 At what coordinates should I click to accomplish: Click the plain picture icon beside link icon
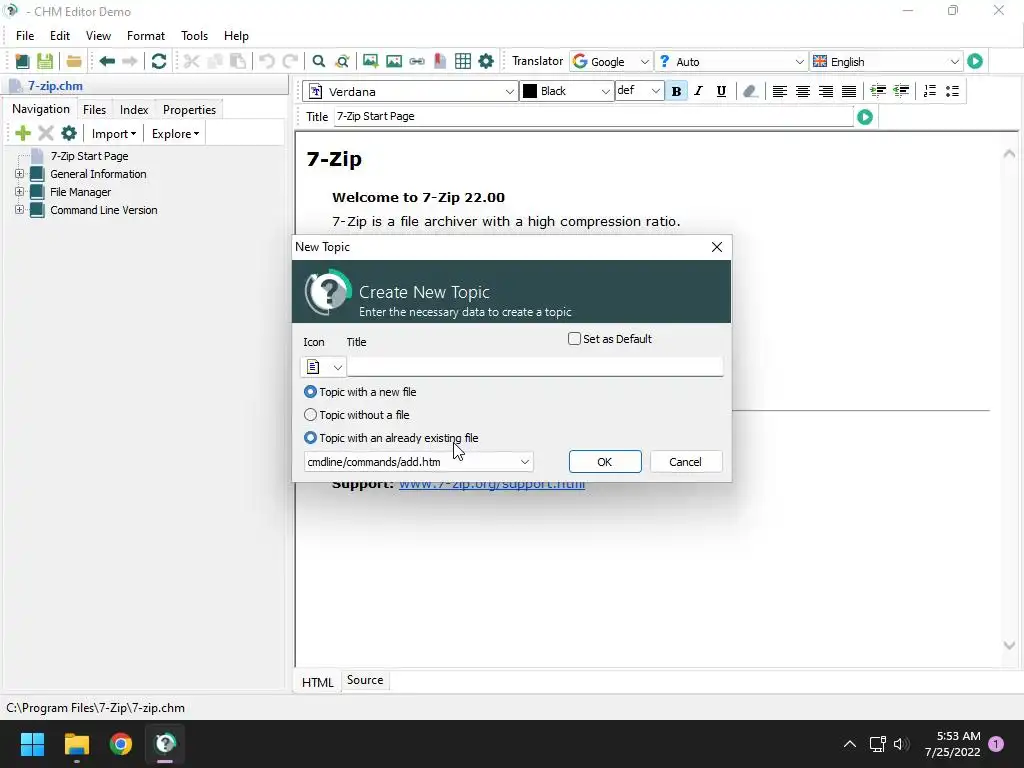[x=394, y=61]
